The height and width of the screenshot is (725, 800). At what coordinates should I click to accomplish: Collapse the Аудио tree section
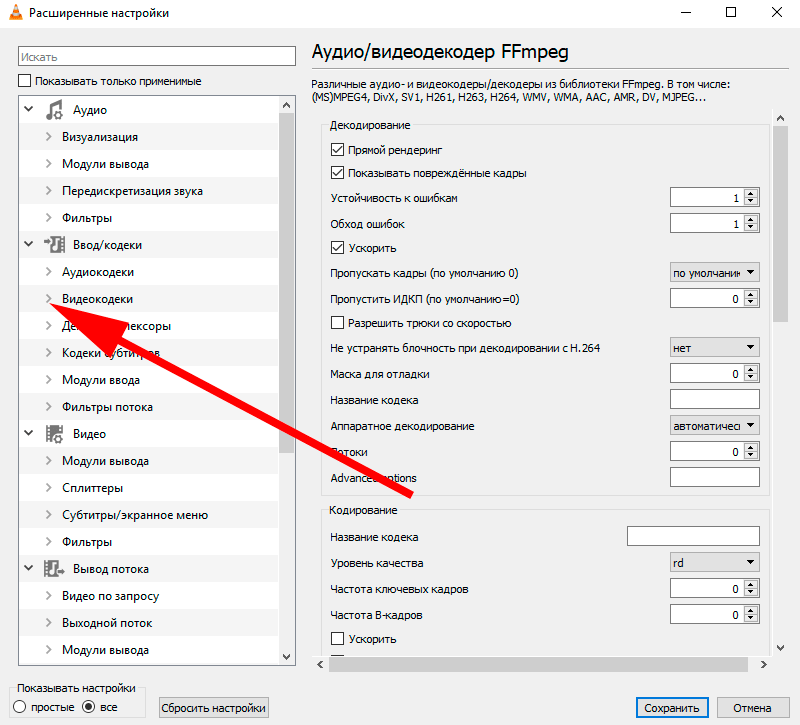[x=29, y=109]
